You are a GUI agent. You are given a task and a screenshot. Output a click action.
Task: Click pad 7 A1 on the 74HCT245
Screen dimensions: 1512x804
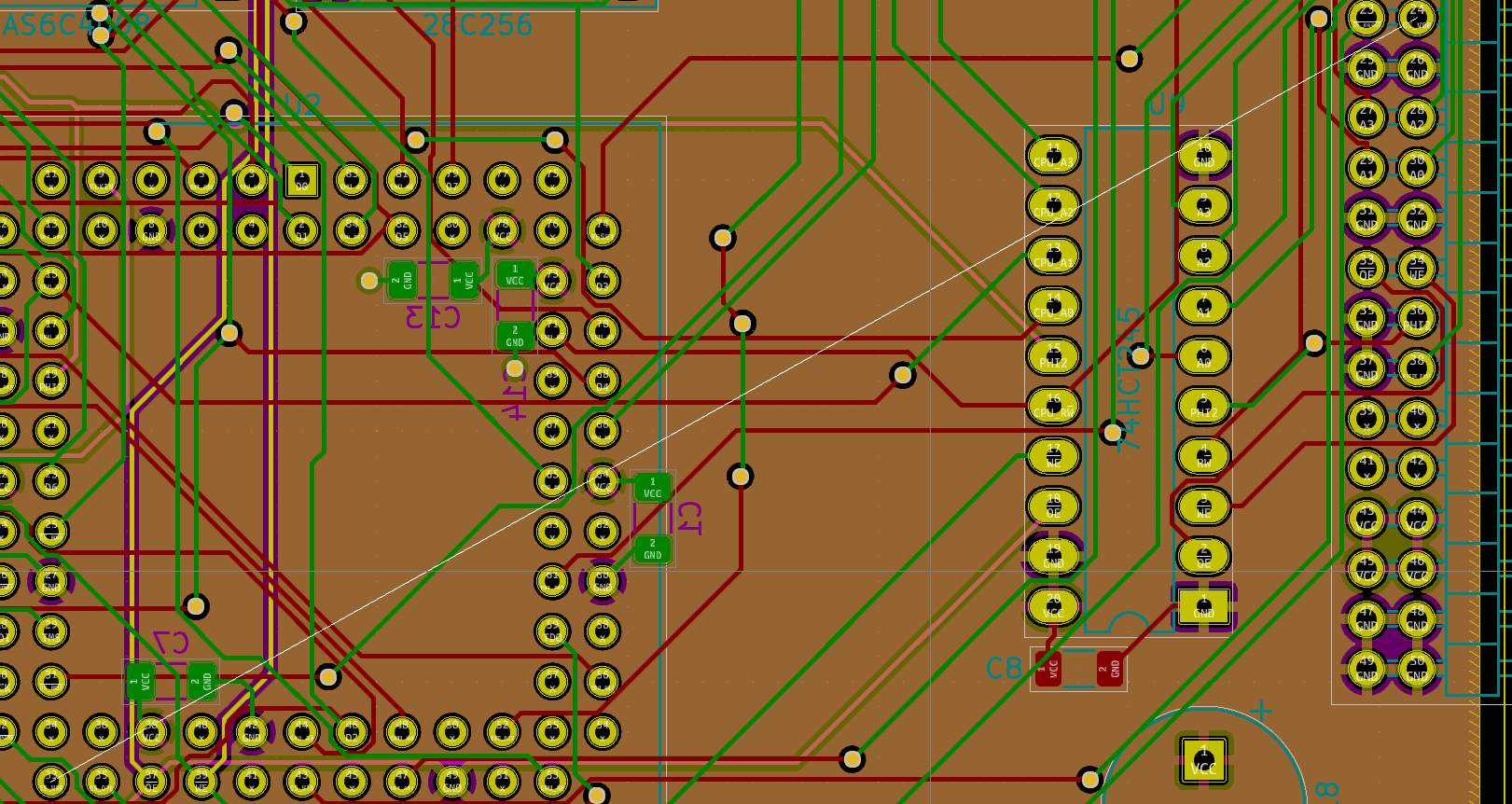click(x=1203, y=306)
